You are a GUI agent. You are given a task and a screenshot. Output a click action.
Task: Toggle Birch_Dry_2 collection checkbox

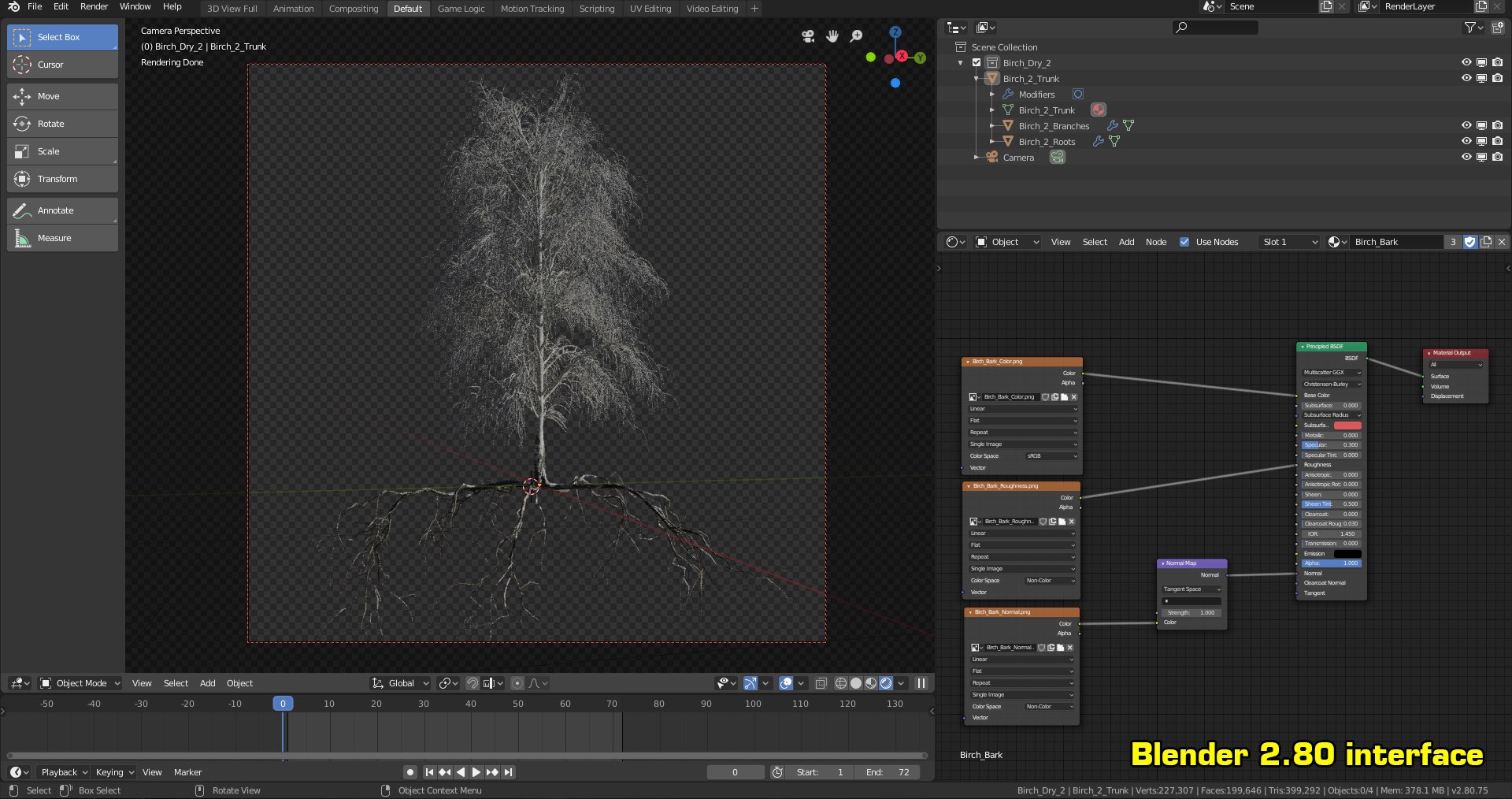[976, 62]
